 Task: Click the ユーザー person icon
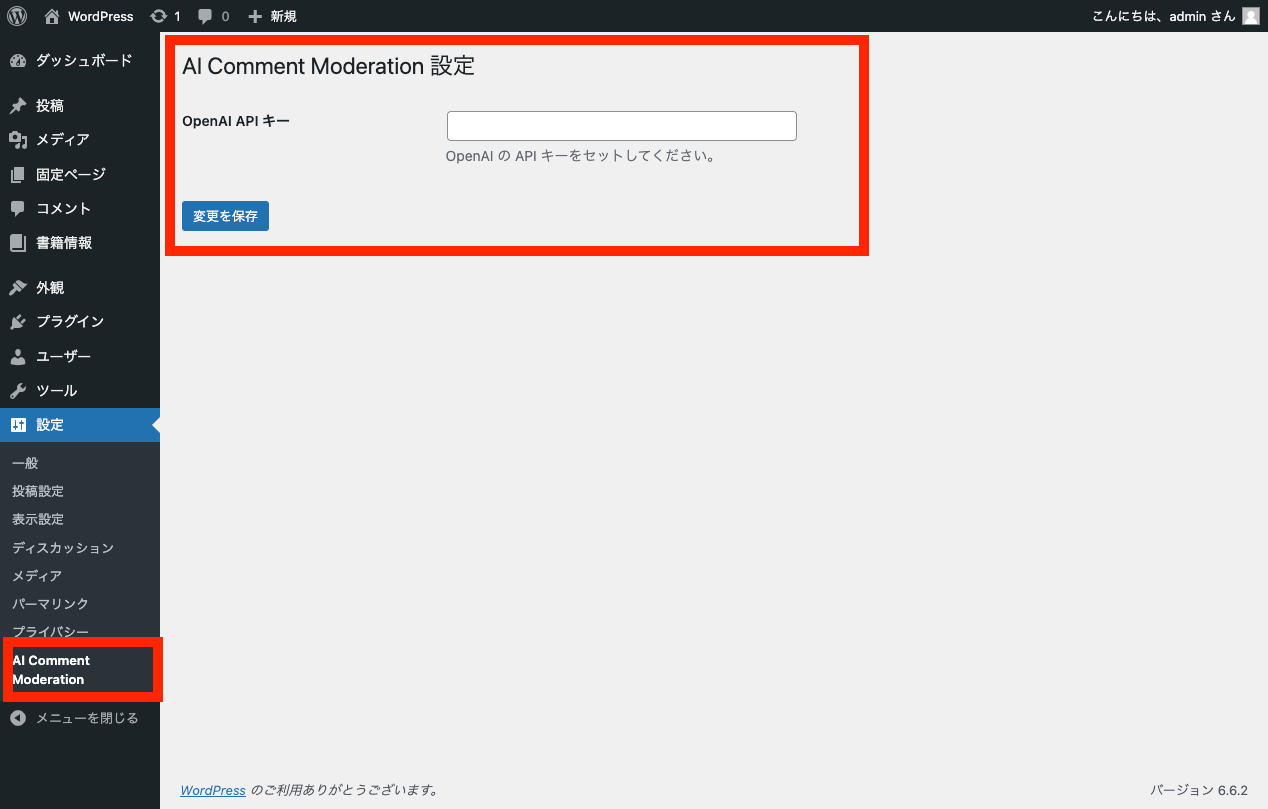(18, 357)
